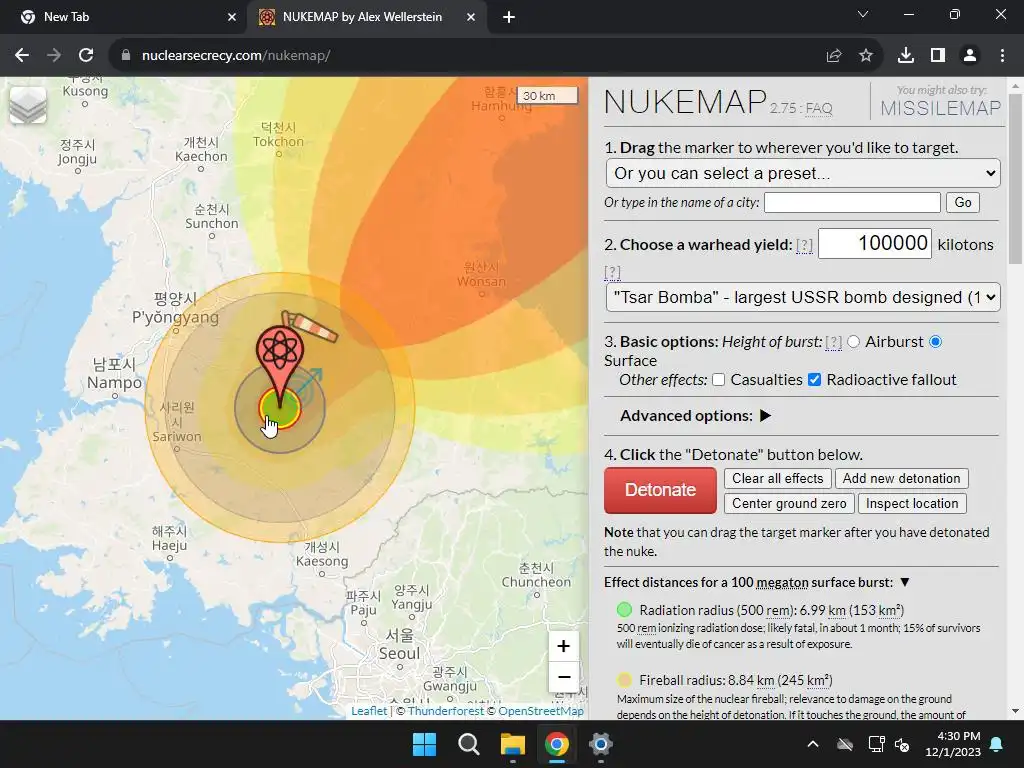Open the map layers selector icon

[28, 105]
